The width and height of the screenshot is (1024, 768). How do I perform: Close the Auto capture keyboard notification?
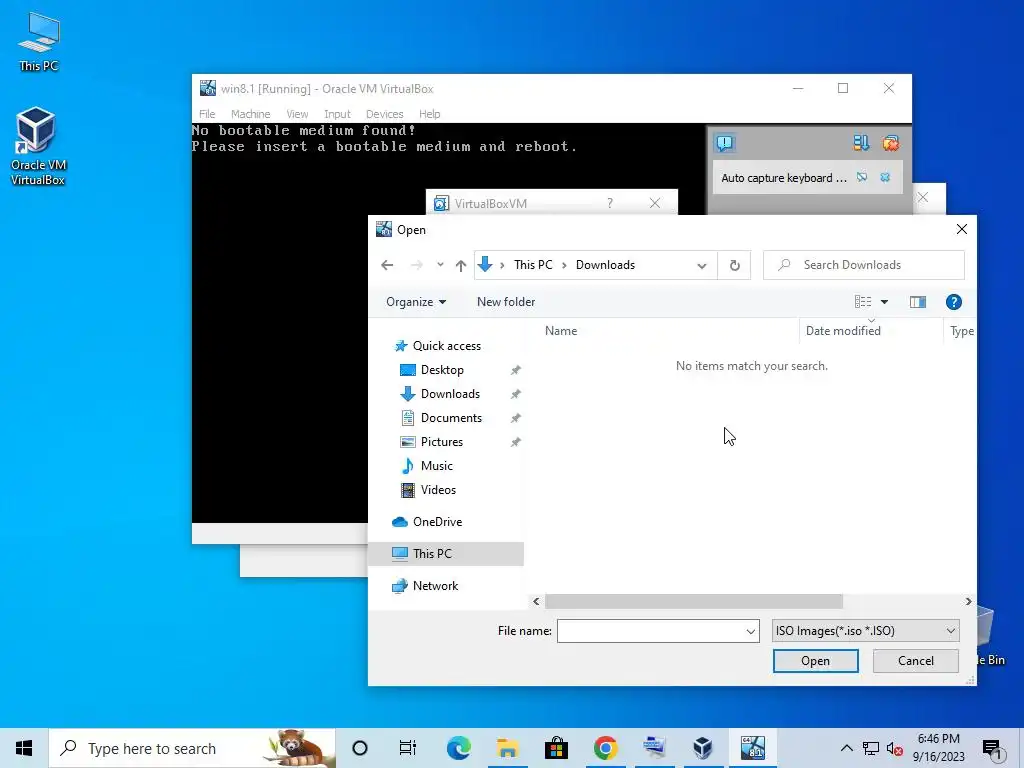click(x=885, y=177)
